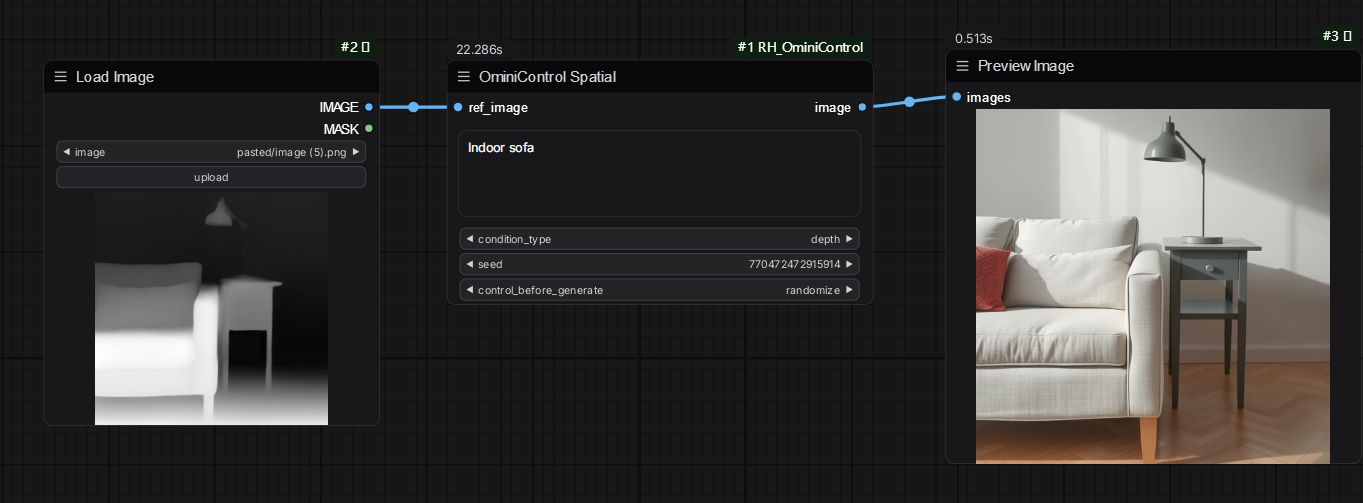Click the generated sofa preview image
This screenshot has height=503, width=1363.
click(x=1152, y=286)
